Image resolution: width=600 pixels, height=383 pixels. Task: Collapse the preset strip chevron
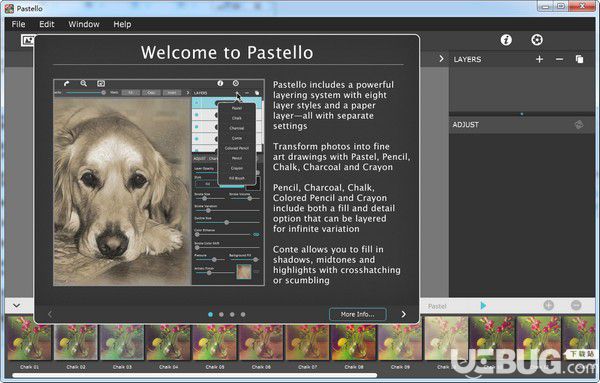pos(16,306)
